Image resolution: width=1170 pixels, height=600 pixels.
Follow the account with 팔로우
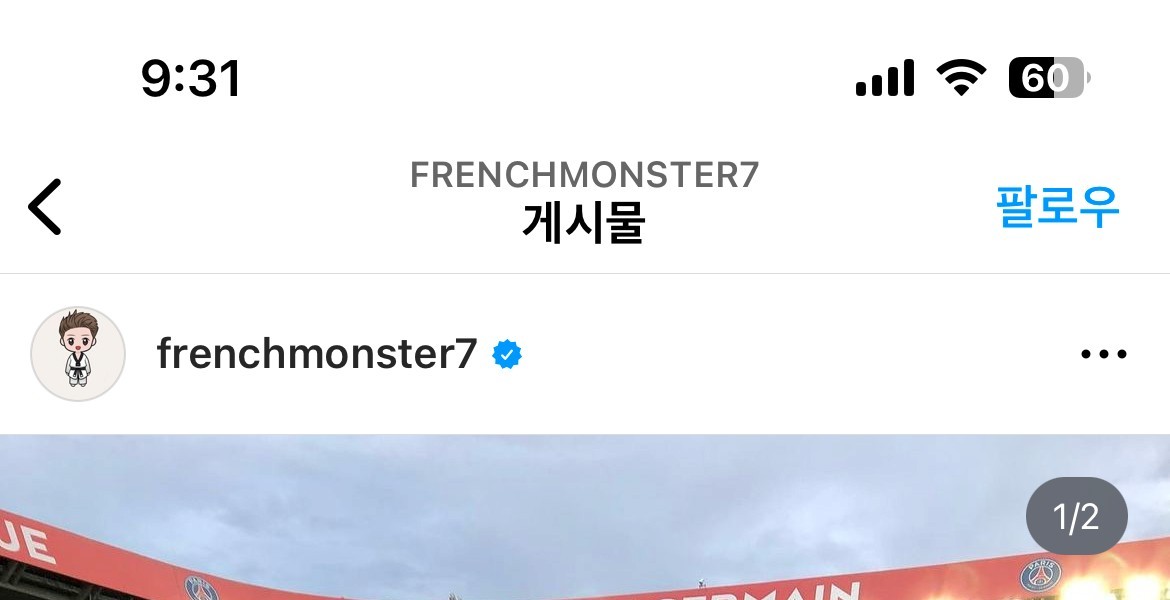[1057, 207]
